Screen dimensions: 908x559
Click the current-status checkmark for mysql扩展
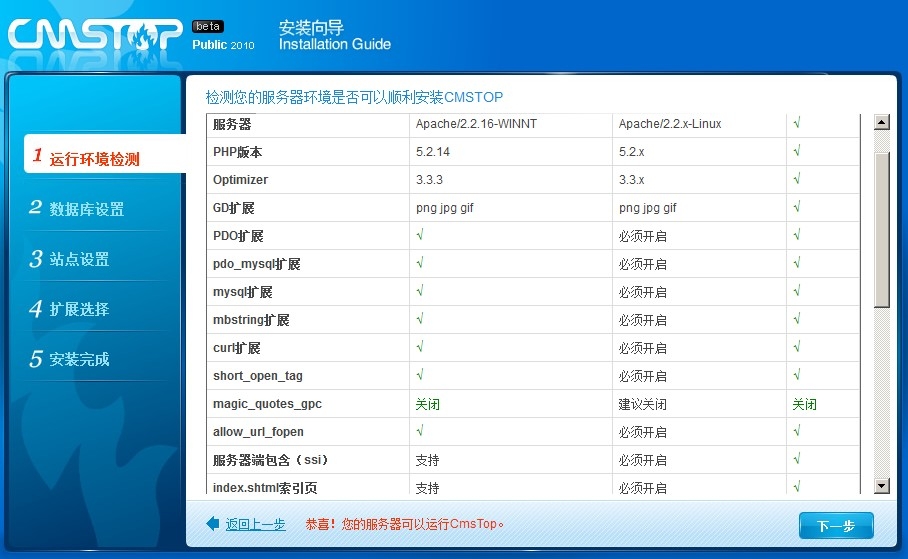(x=420, y=291)
